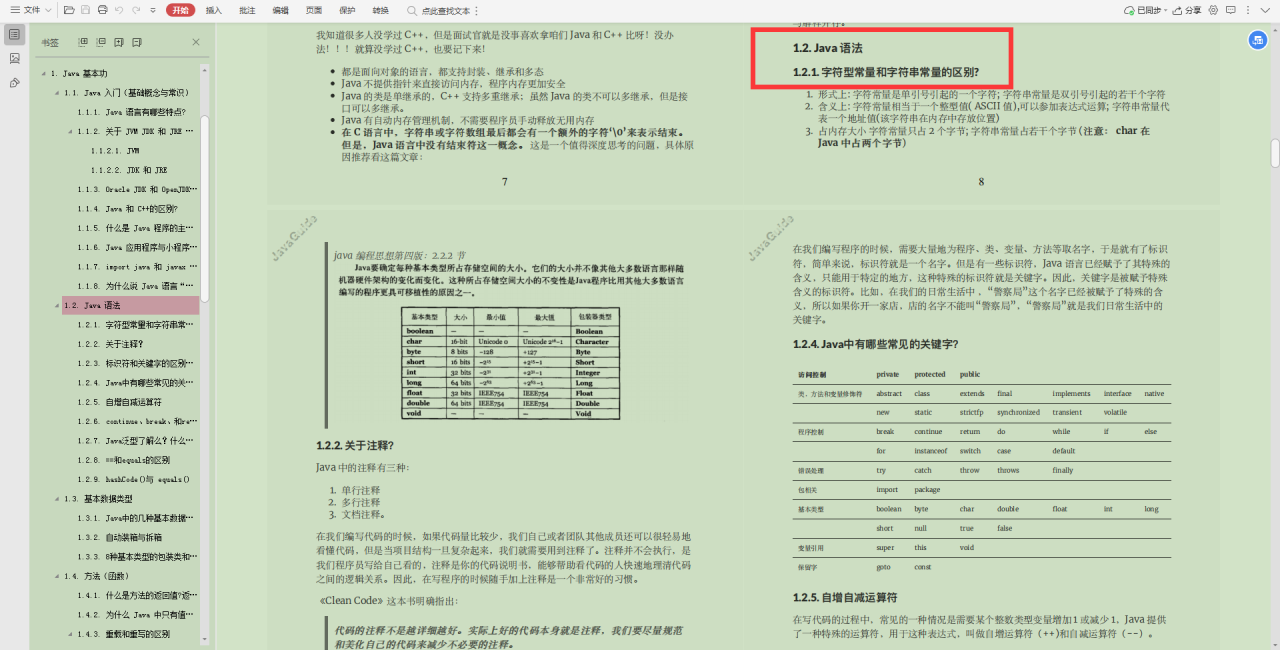Go to bookmark '1.1.5. 什么是 Java 程序的主…'
1280x650 pixels.
click(x=137, y=228)
